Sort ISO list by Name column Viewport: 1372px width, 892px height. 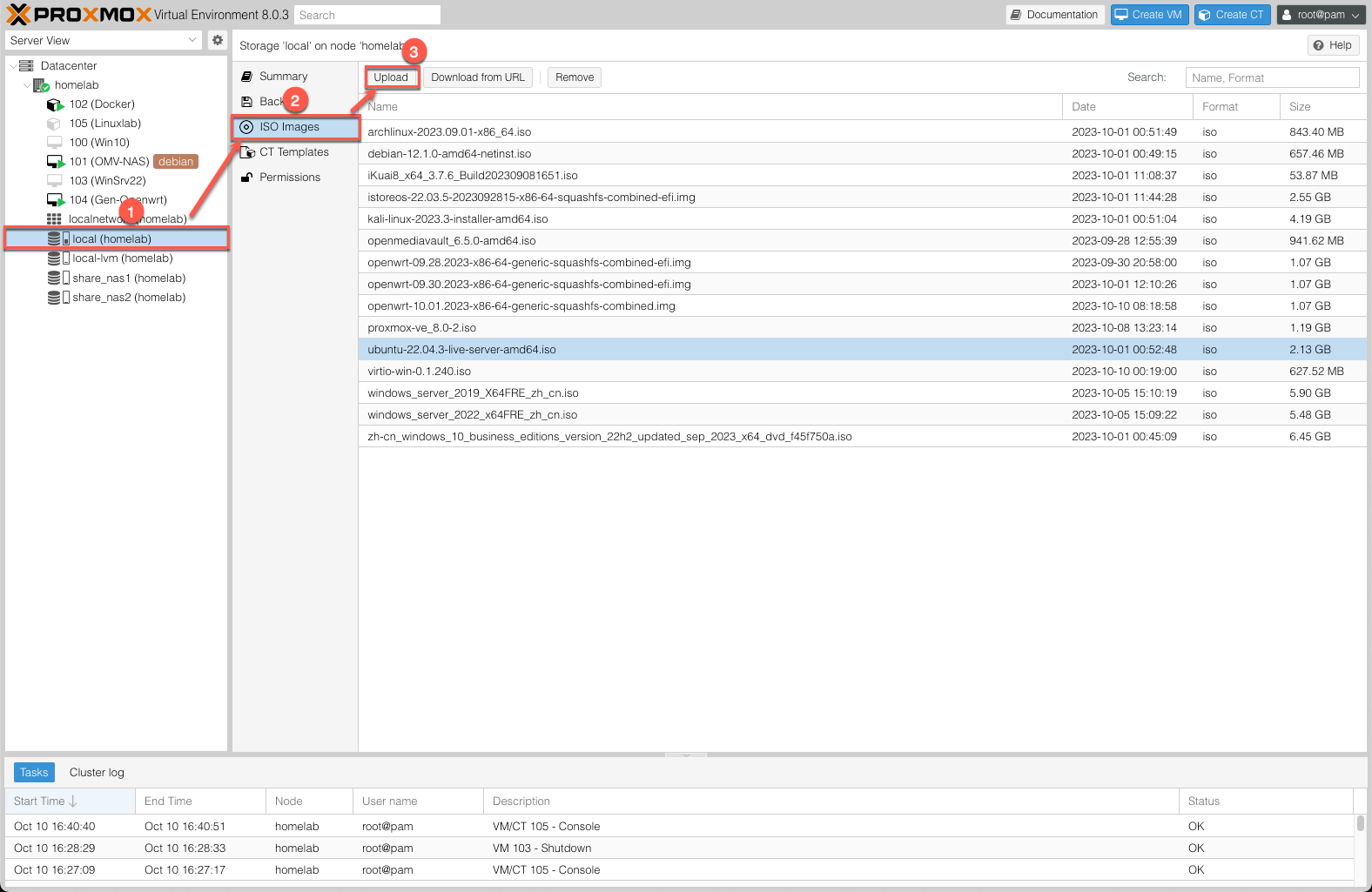pos(710,107)
